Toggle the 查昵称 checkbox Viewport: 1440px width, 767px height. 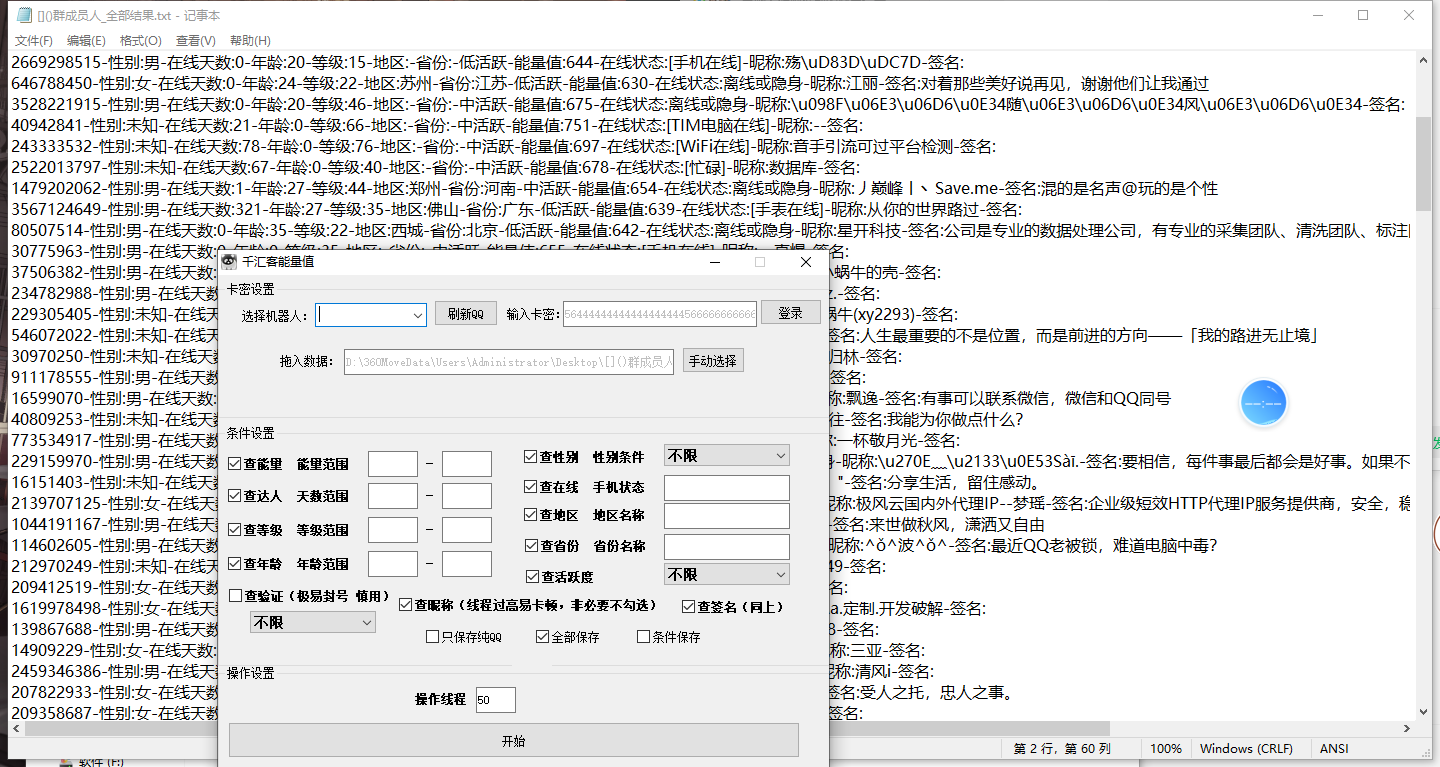(x=405, y=605)
